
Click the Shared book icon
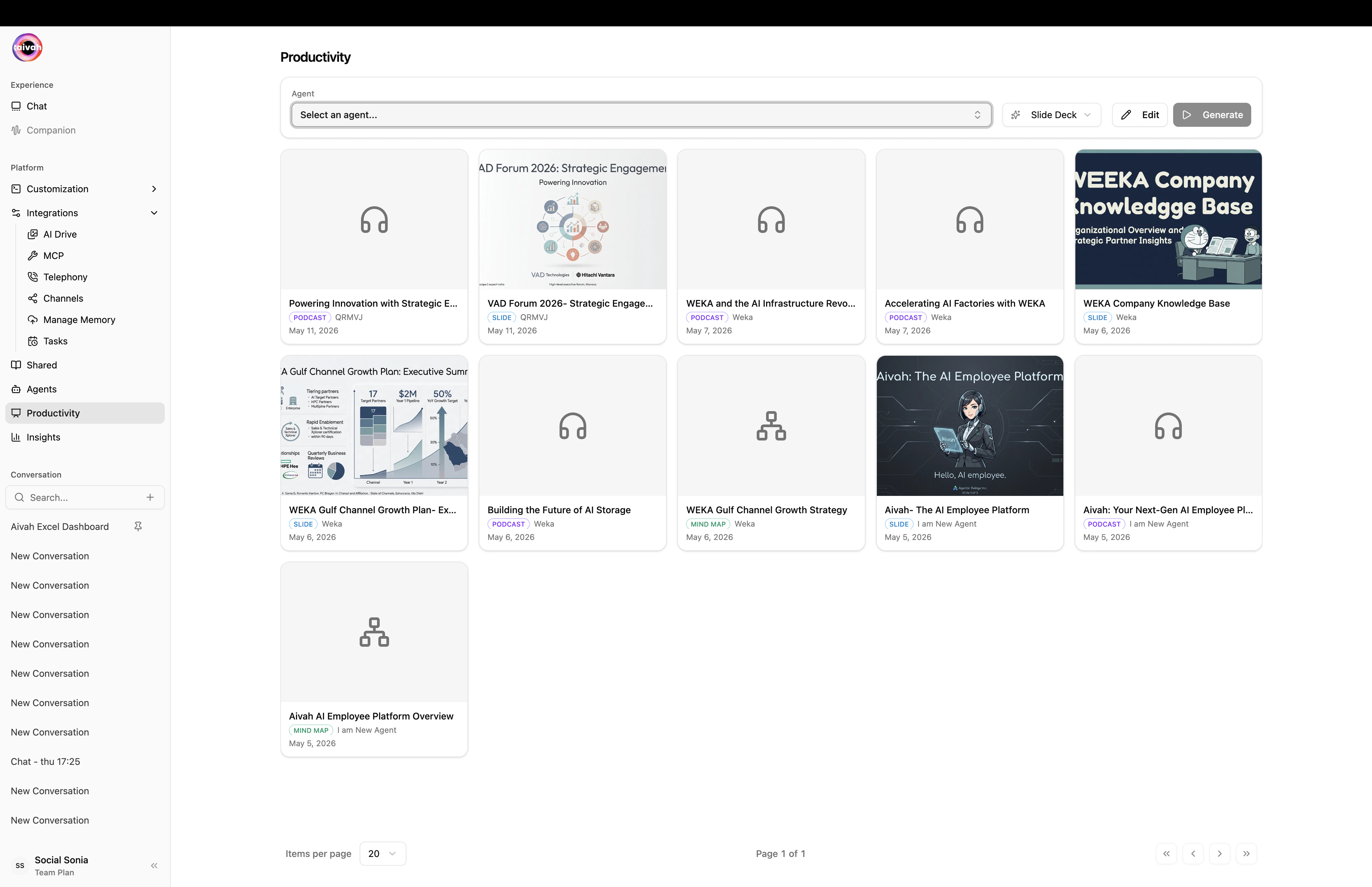pyautogui.click(x=16, y=365)
